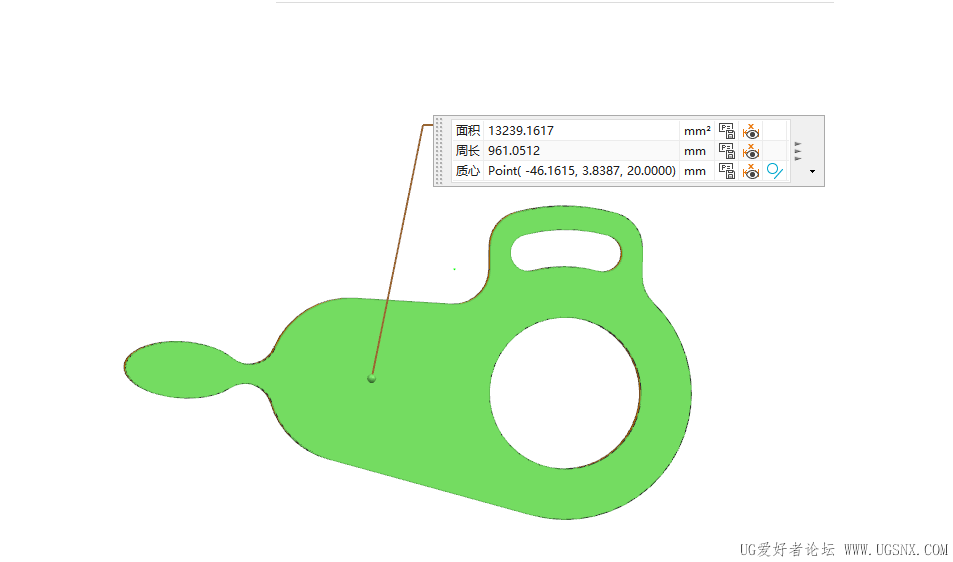The image size is (953, 562).
Task: Save the 质心 (centroid) measurement as expression
Action: click(727, 171)
